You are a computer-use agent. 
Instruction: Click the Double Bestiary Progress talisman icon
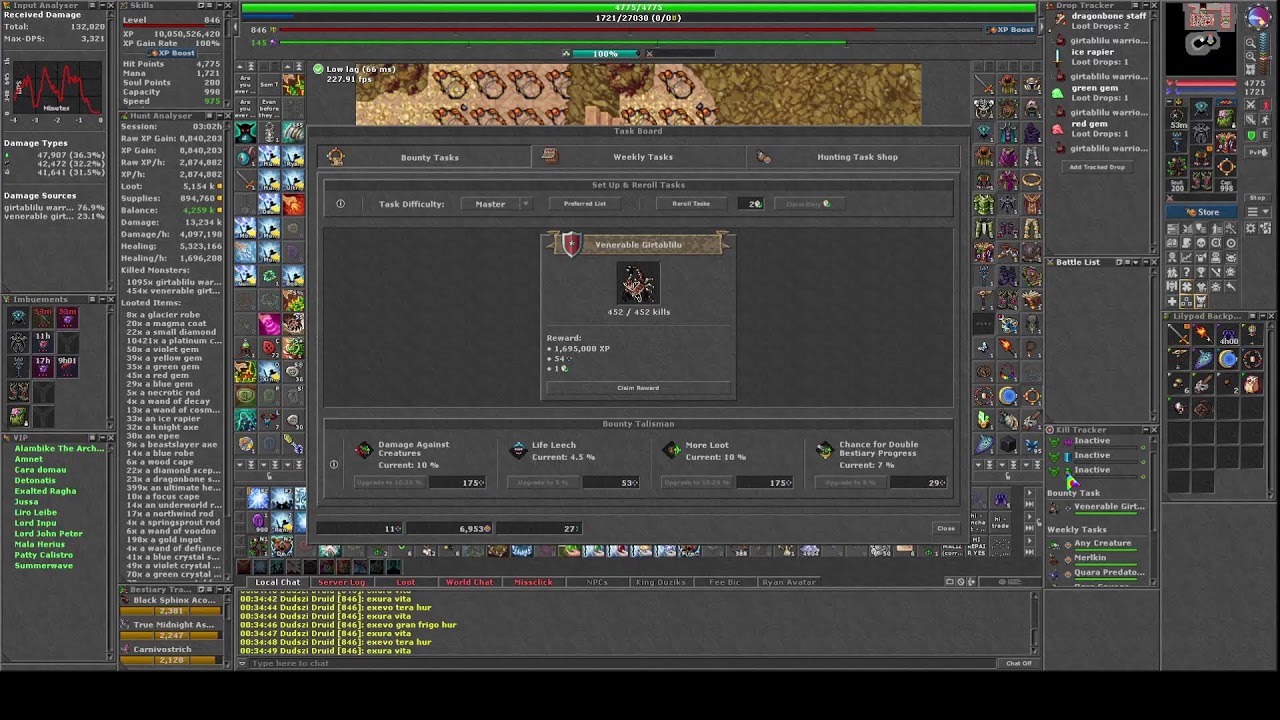pyautogui.click(x=824, y=451)
